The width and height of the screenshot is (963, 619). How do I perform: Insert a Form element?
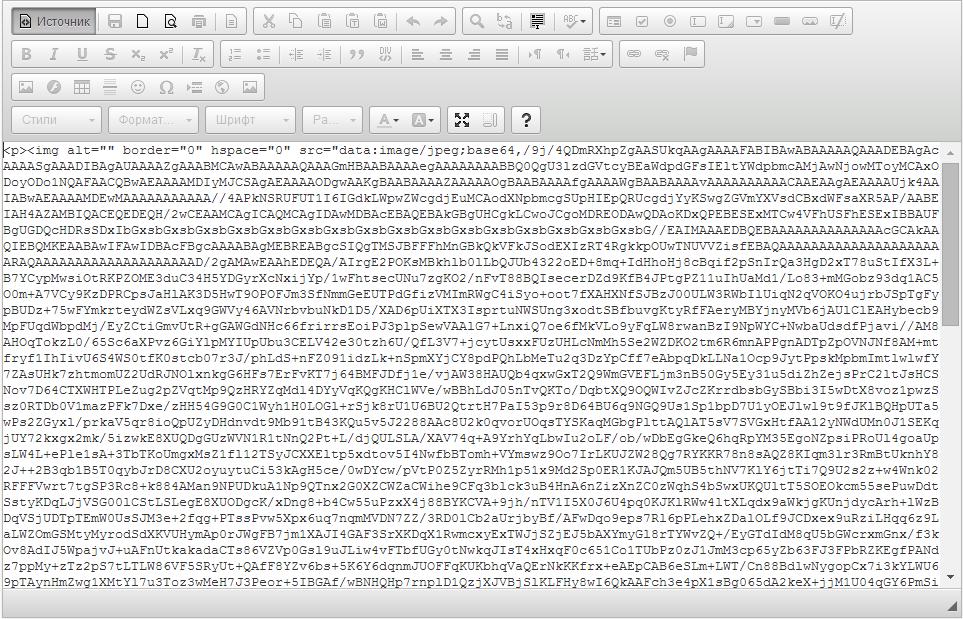point(614,21)
